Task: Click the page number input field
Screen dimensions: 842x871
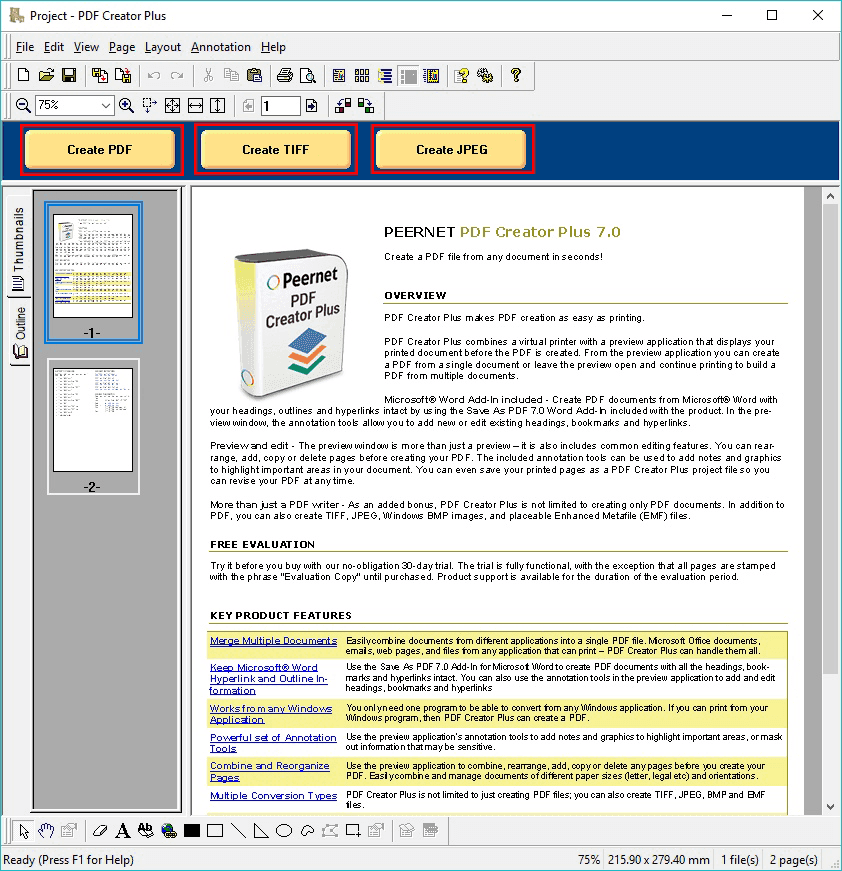Action: point(280,106)
